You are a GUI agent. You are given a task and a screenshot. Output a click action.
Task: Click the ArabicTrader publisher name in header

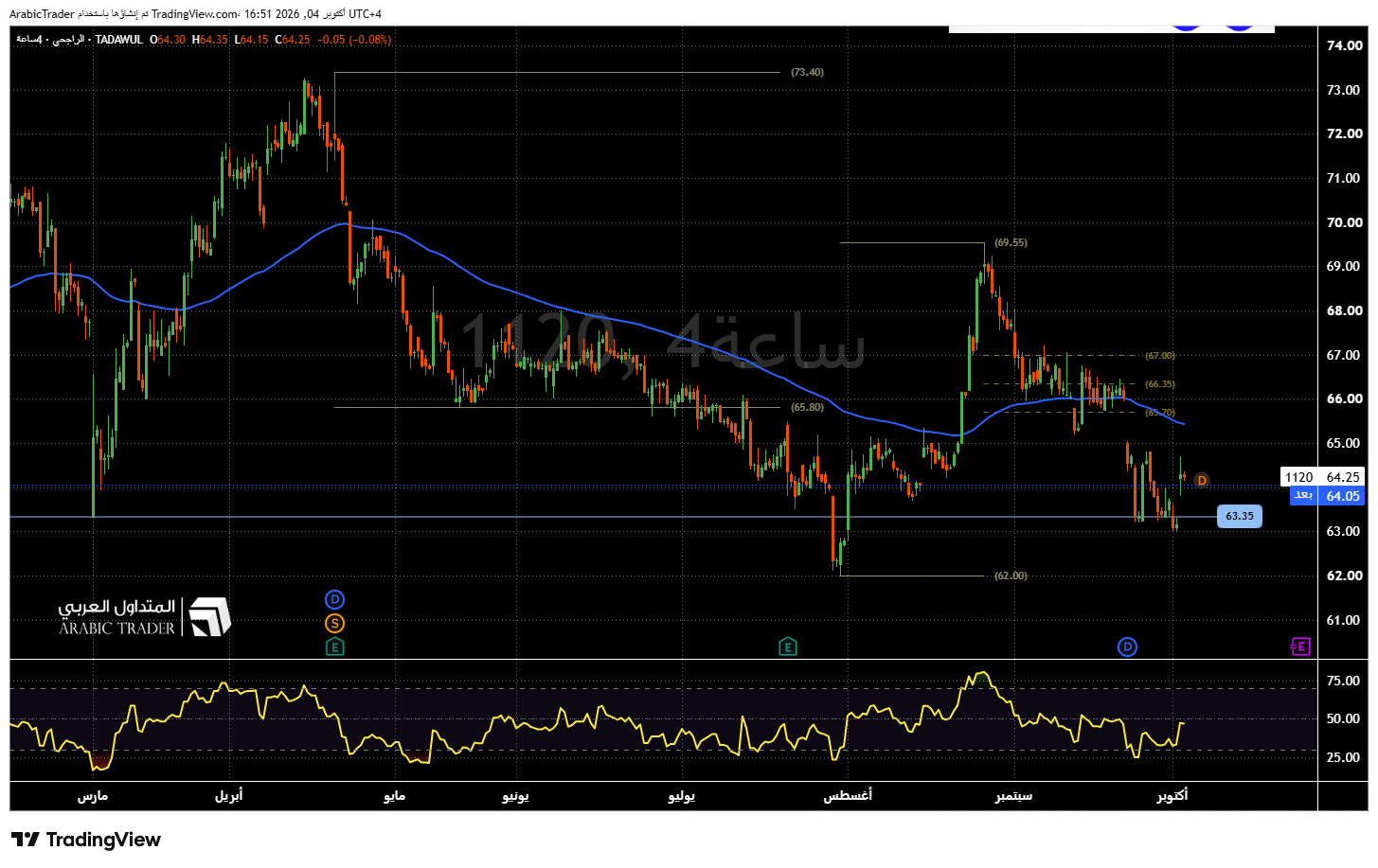pyautogui.click(x=42, y=14)
